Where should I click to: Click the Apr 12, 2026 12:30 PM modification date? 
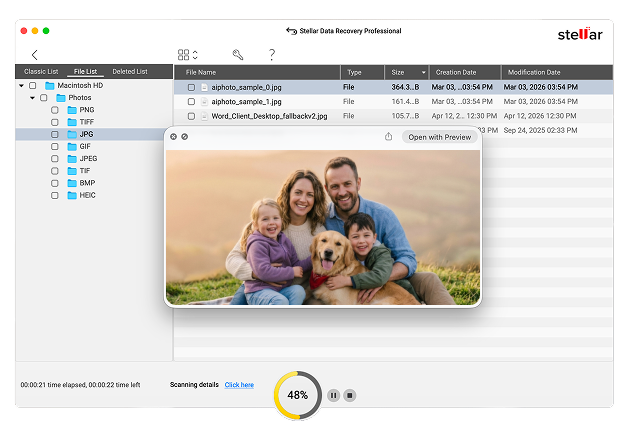point(540,116)
